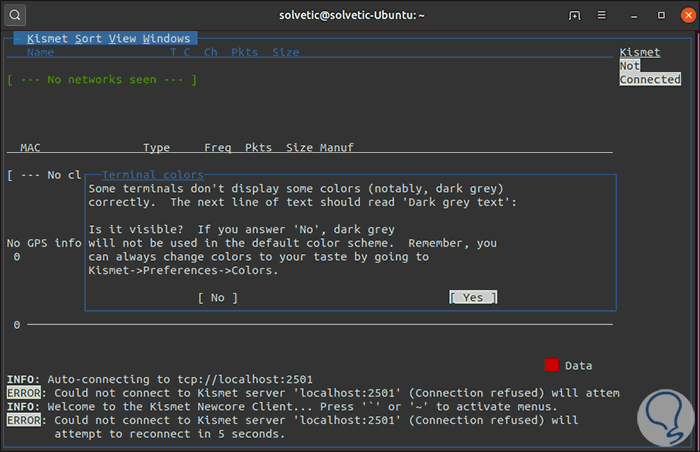Click the Manuf column header
This screenshot has width=700, height=452.
click(337, 148)
